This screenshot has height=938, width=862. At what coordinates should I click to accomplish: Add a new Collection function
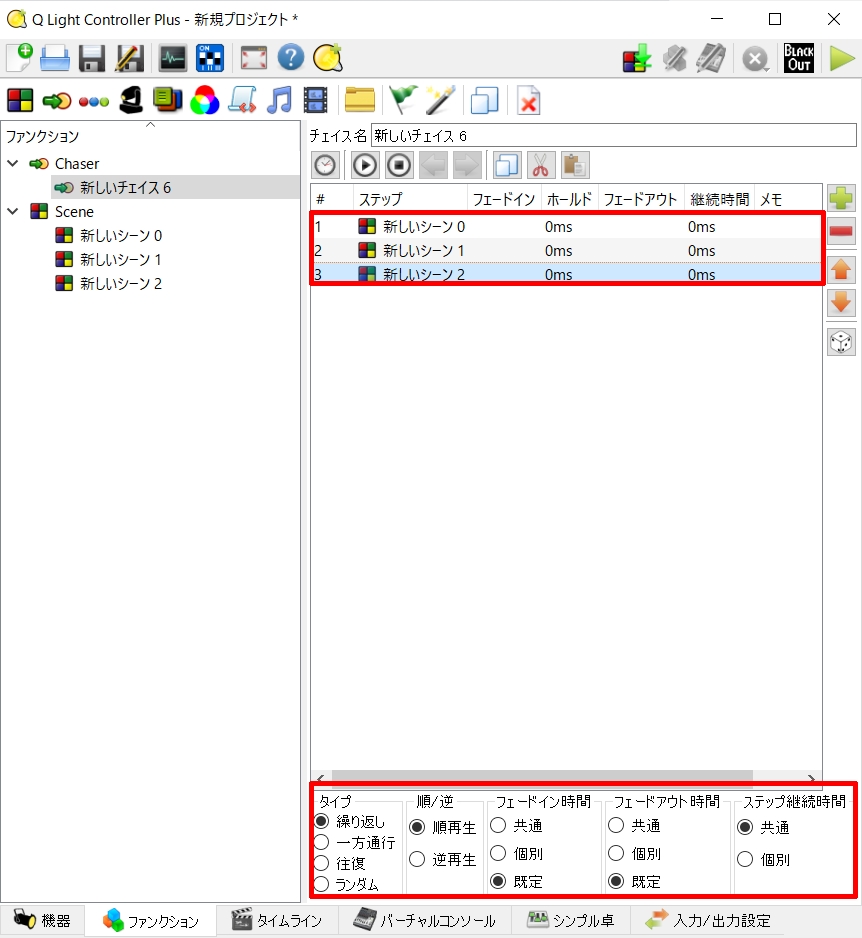[167, 100]
